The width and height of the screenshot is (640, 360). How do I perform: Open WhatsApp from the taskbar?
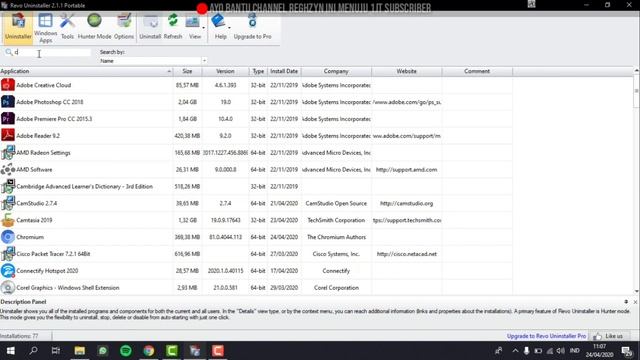[x=103, y=351]
